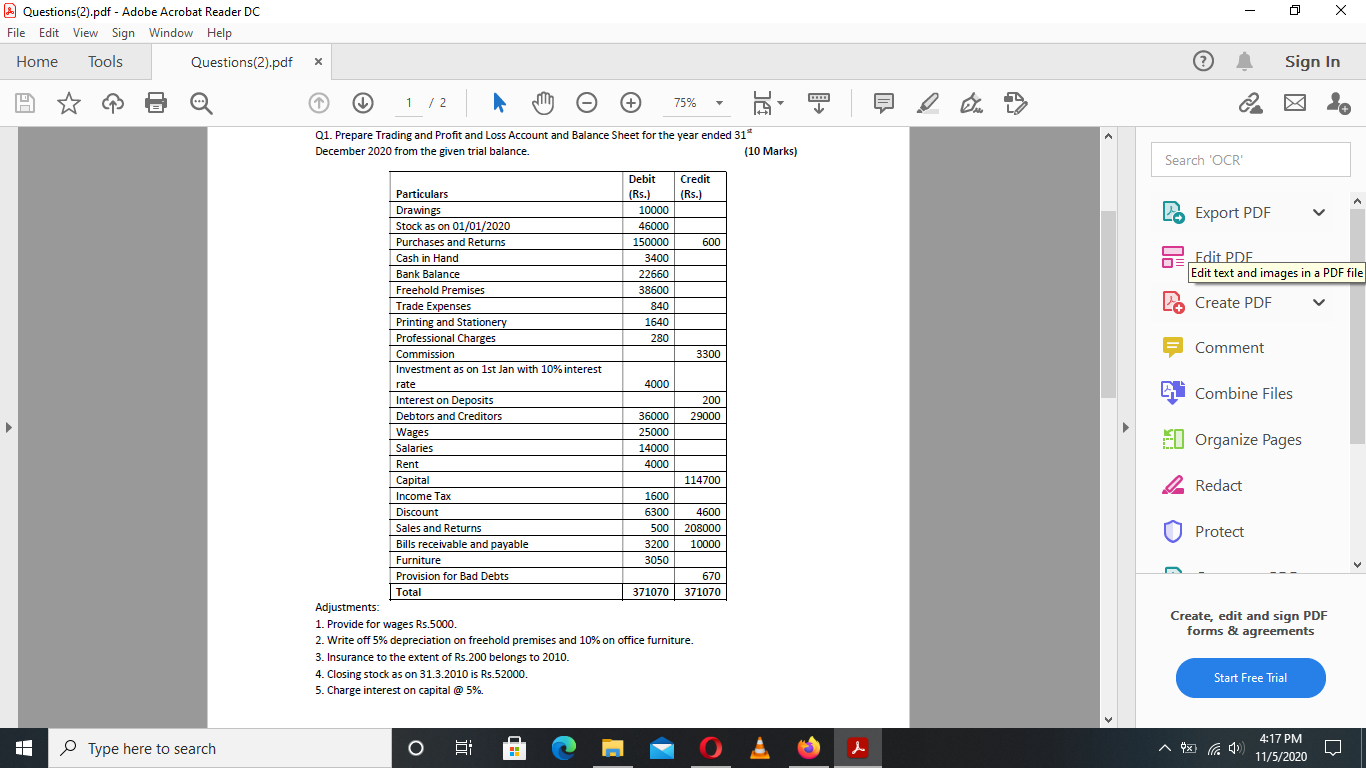
Task: Zoom in using the plus icon
Action: [630, 103]
